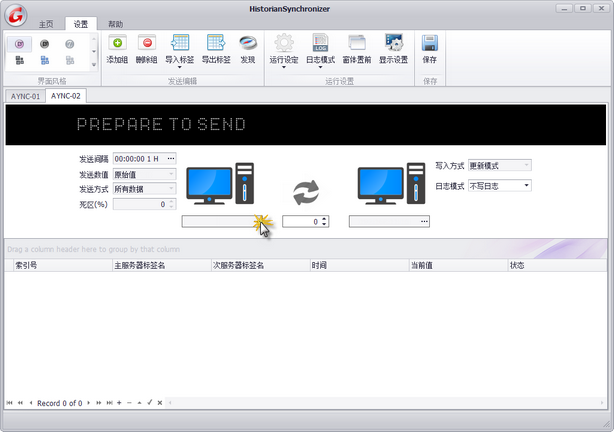Cancel edit with navigator X button
The width and height of the screenshot is (614, 432).
click(160, 403)
